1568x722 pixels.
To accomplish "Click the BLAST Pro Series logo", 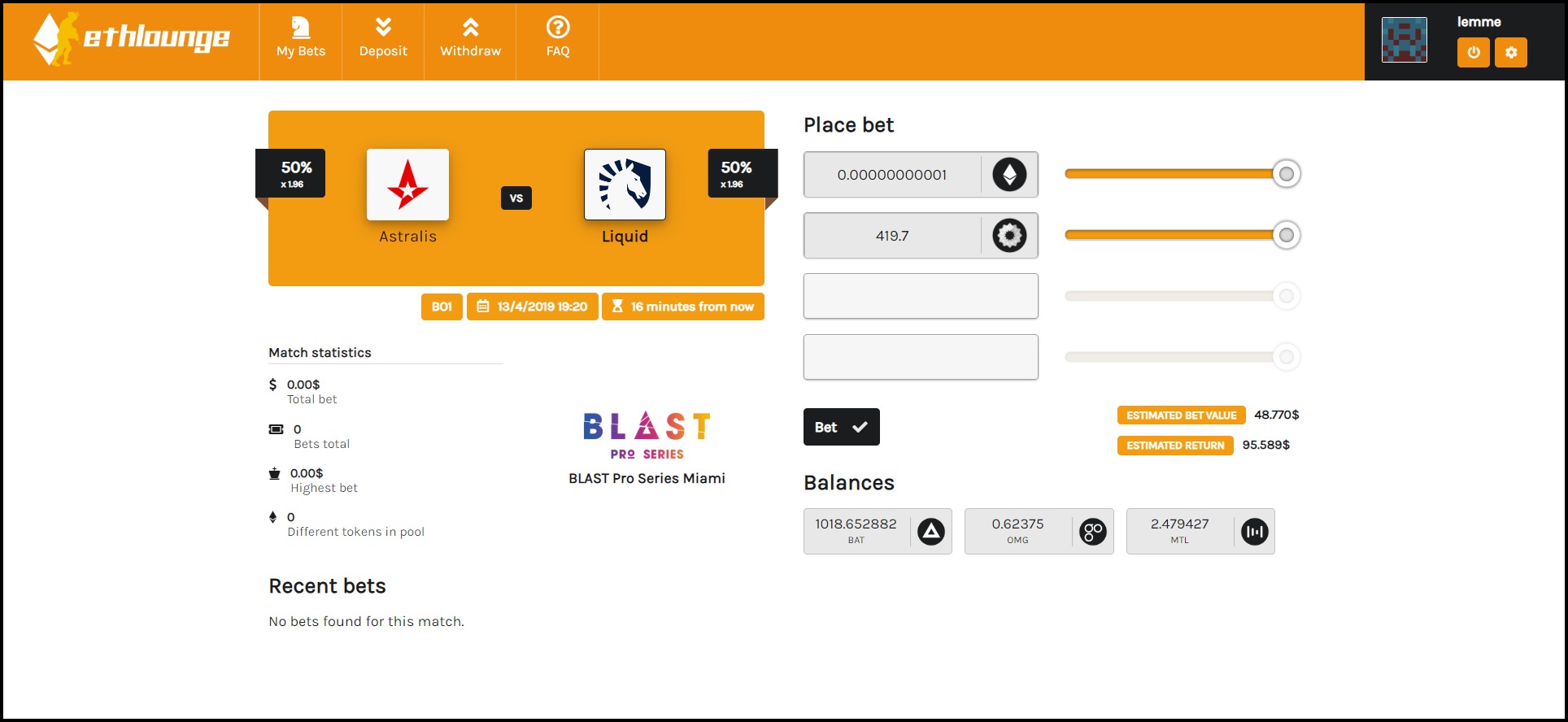I will pos(647,436).
